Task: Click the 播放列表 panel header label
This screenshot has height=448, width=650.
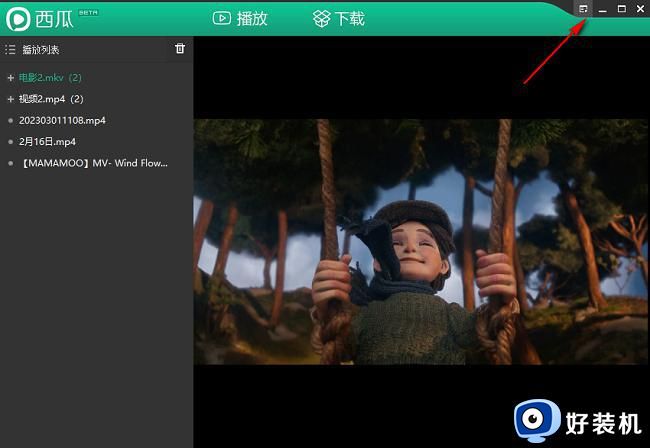Action: coord(42,49)
